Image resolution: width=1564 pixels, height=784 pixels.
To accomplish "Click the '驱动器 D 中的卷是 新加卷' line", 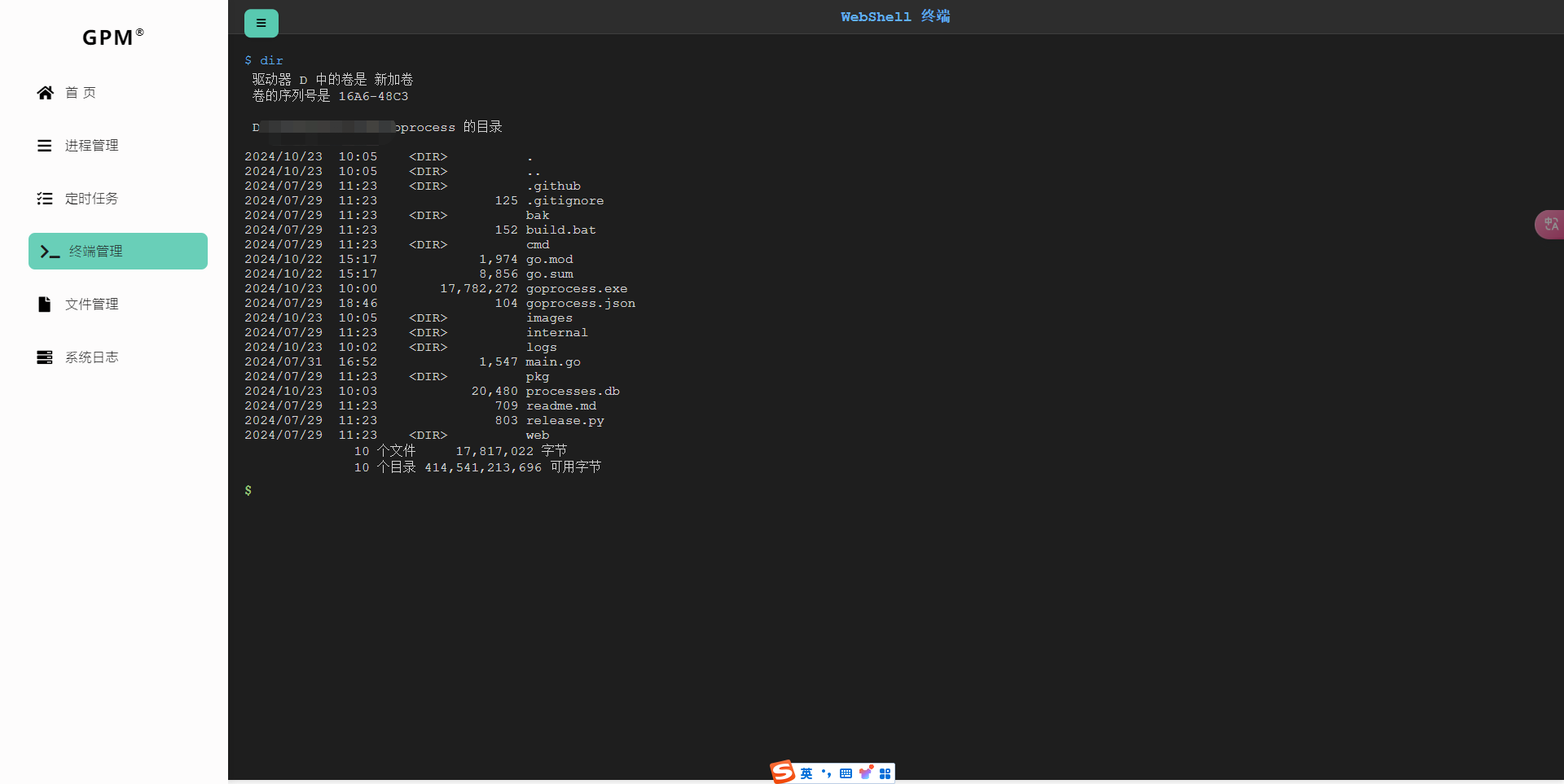I will (x=332, y=80).
